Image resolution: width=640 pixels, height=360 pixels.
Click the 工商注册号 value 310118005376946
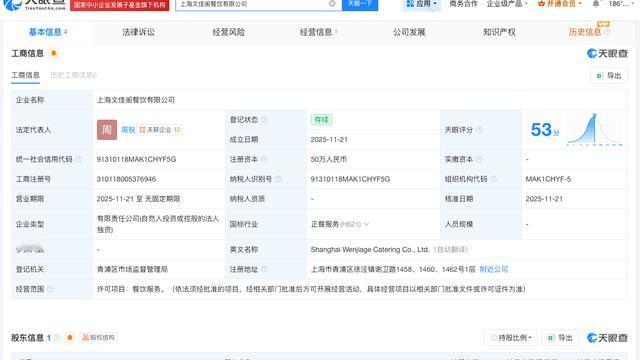[126, 179]
